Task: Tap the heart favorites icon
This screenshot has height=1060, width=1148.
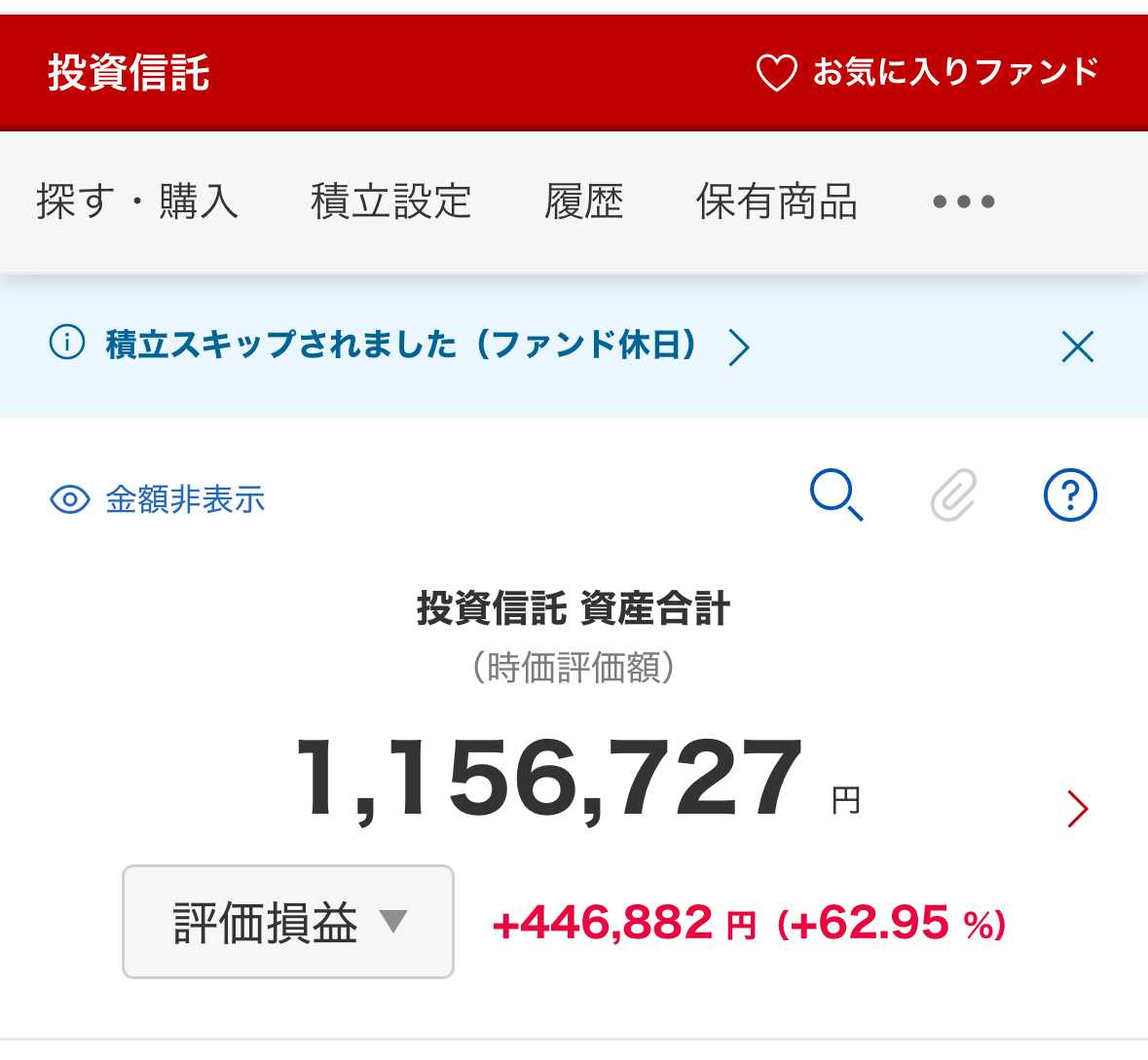Action: (x=776, y=73)
